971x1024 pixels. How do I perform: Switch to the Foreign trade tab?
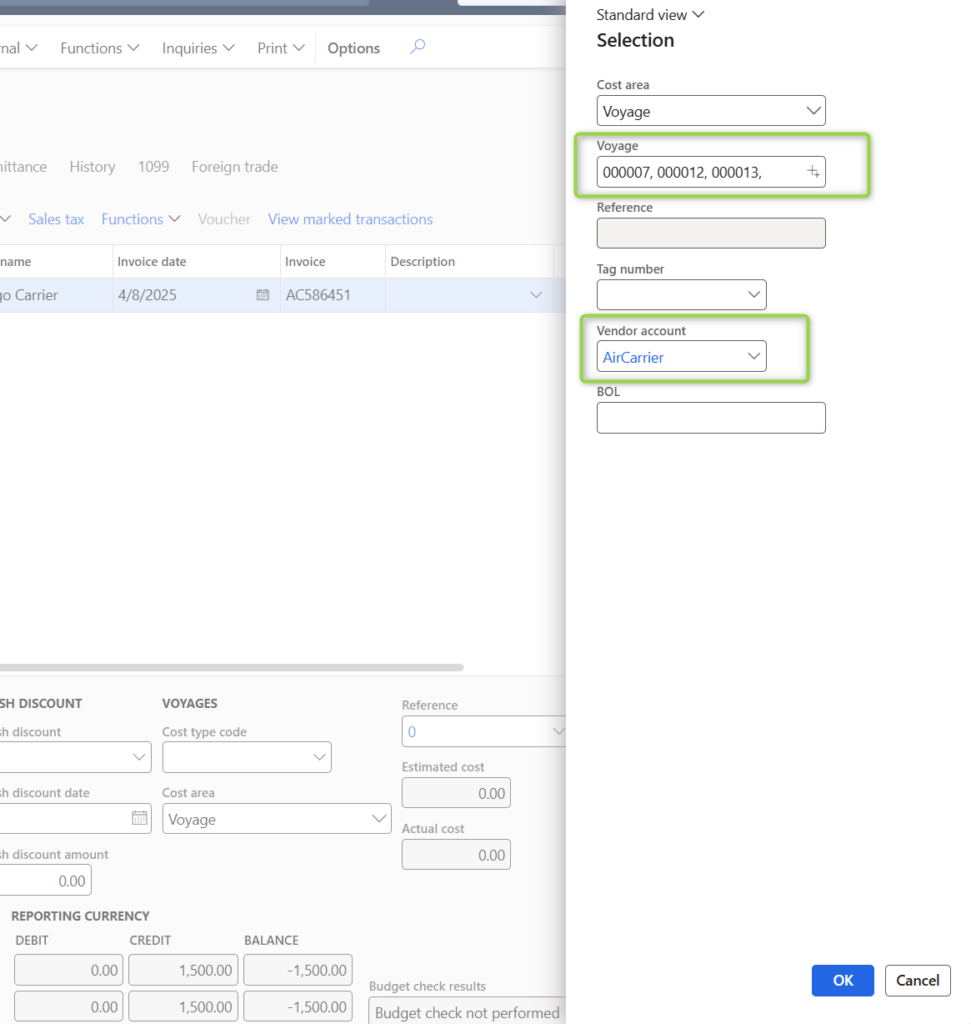coord(234,166)
